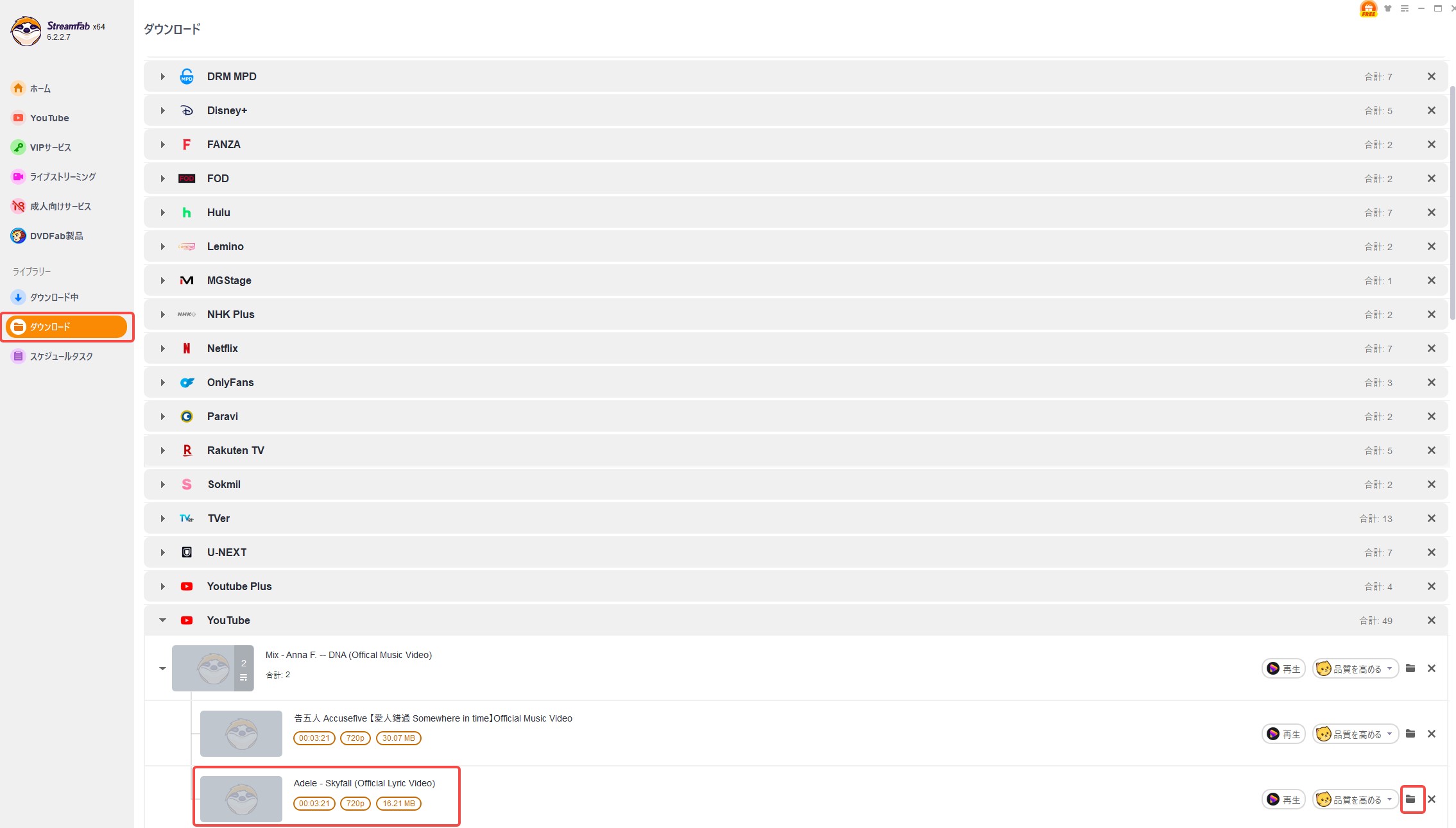The height and width of the screenshot is (828, 1456).
Task: Click the FANZA F icon
Action: tap(187, 144)
